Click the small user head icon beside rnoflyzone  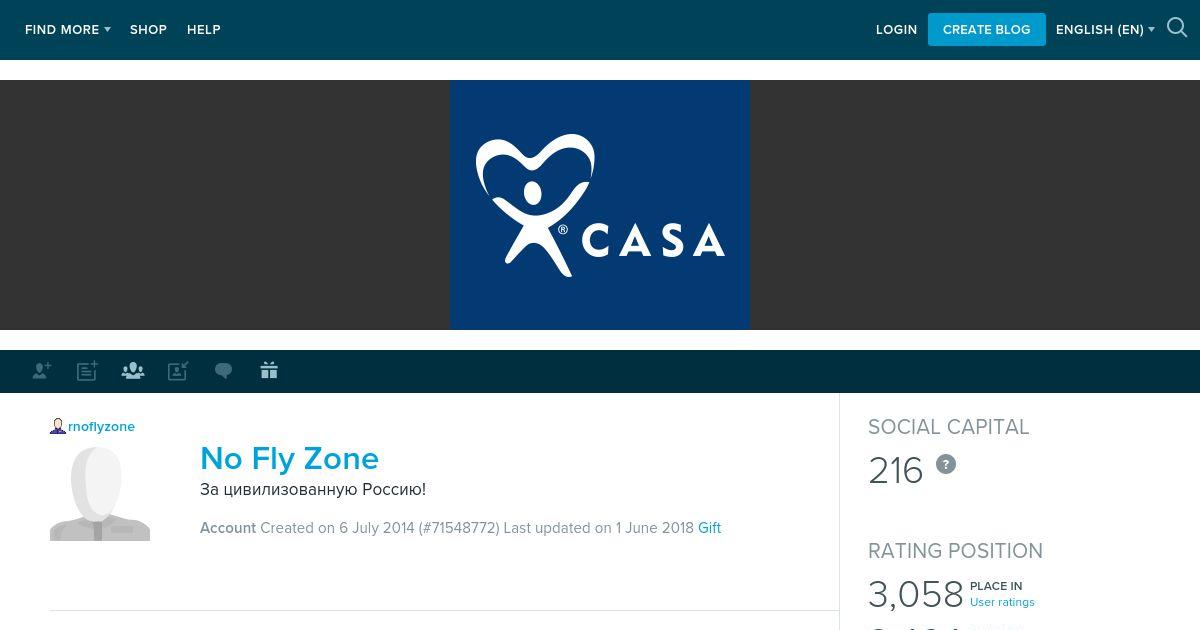click(x=58, y=426)
